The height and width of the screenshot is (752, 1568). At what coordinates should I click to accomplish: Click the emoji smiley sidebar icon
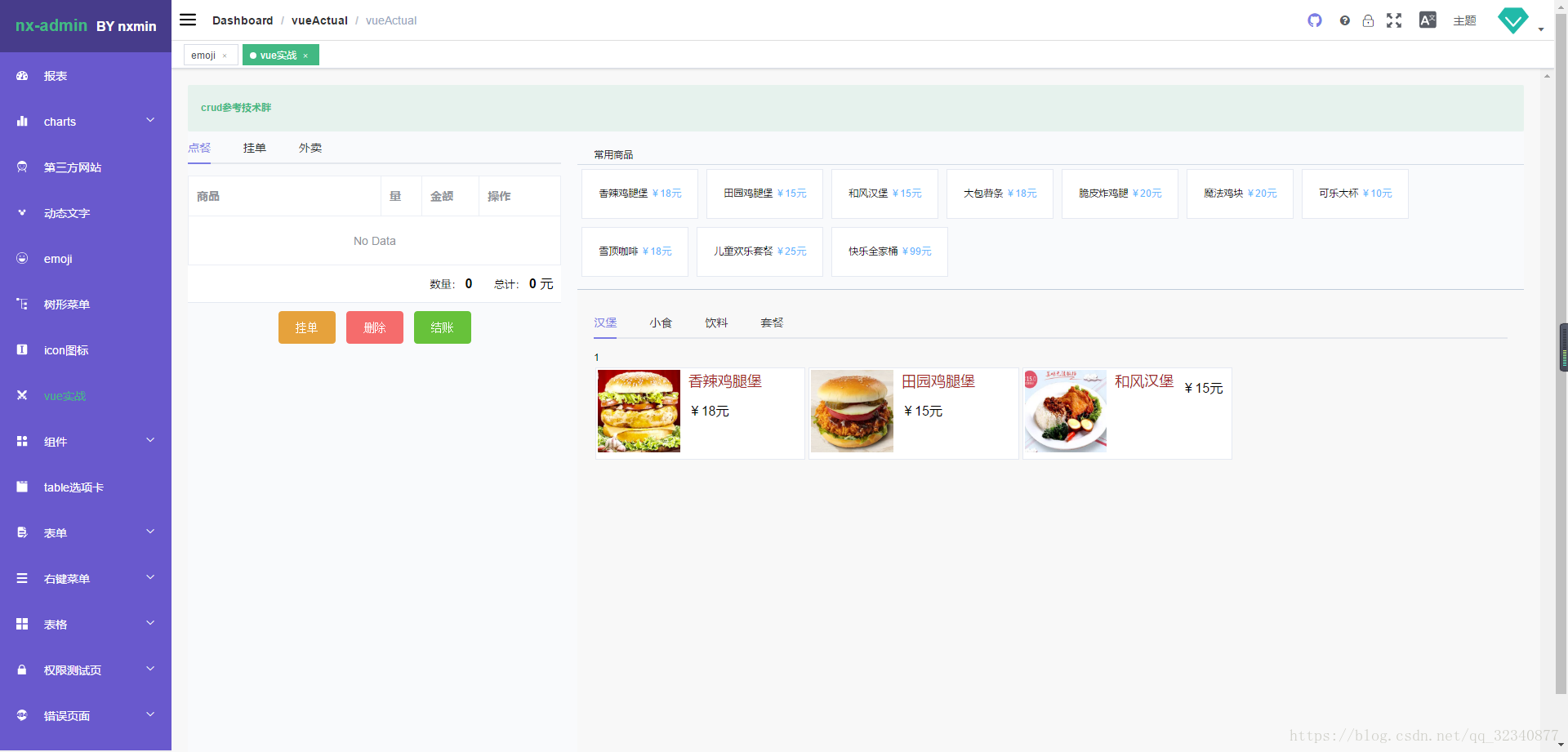click(x=22, y=259)
